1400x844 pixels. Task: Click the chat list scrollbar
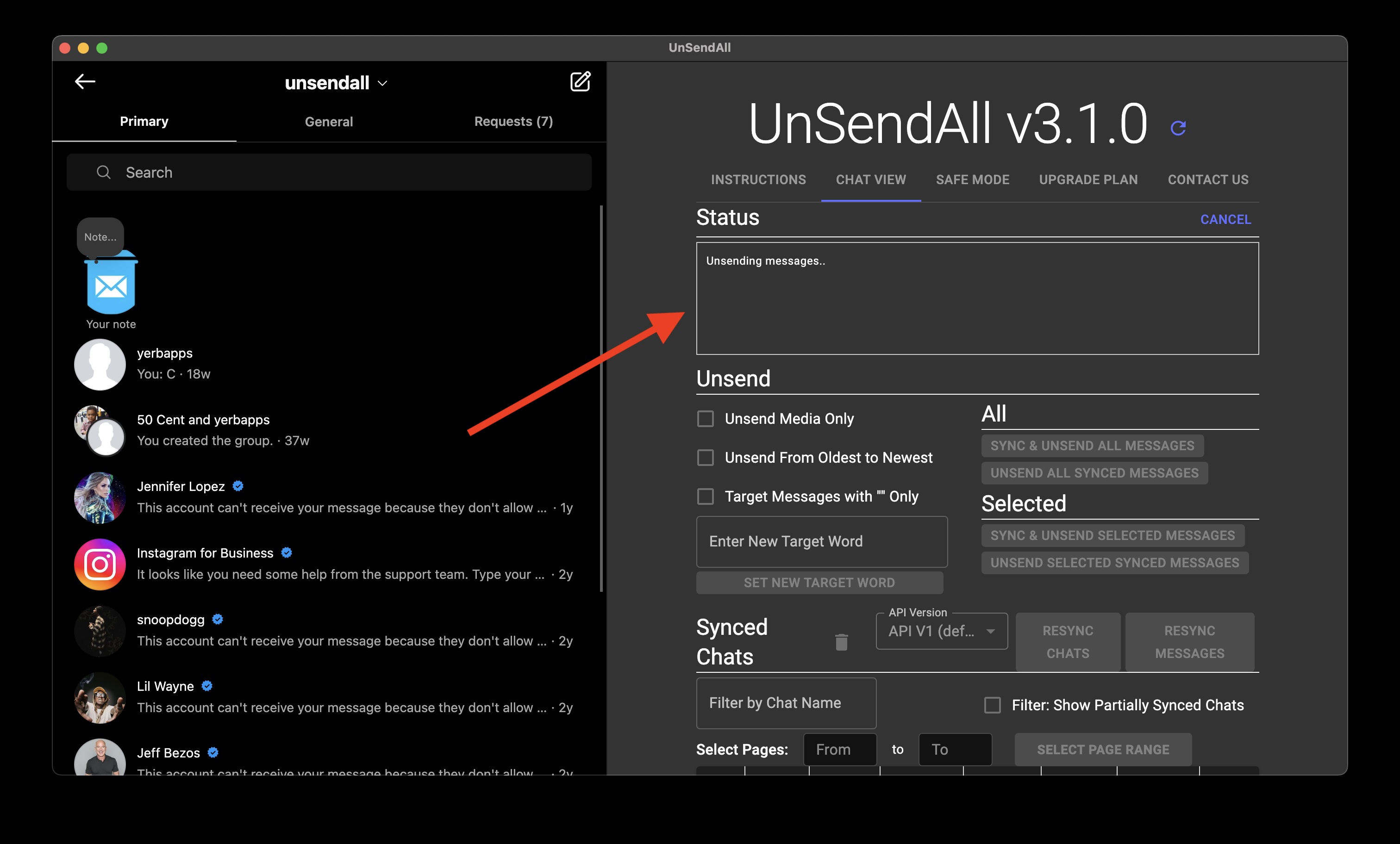[601, 397]
